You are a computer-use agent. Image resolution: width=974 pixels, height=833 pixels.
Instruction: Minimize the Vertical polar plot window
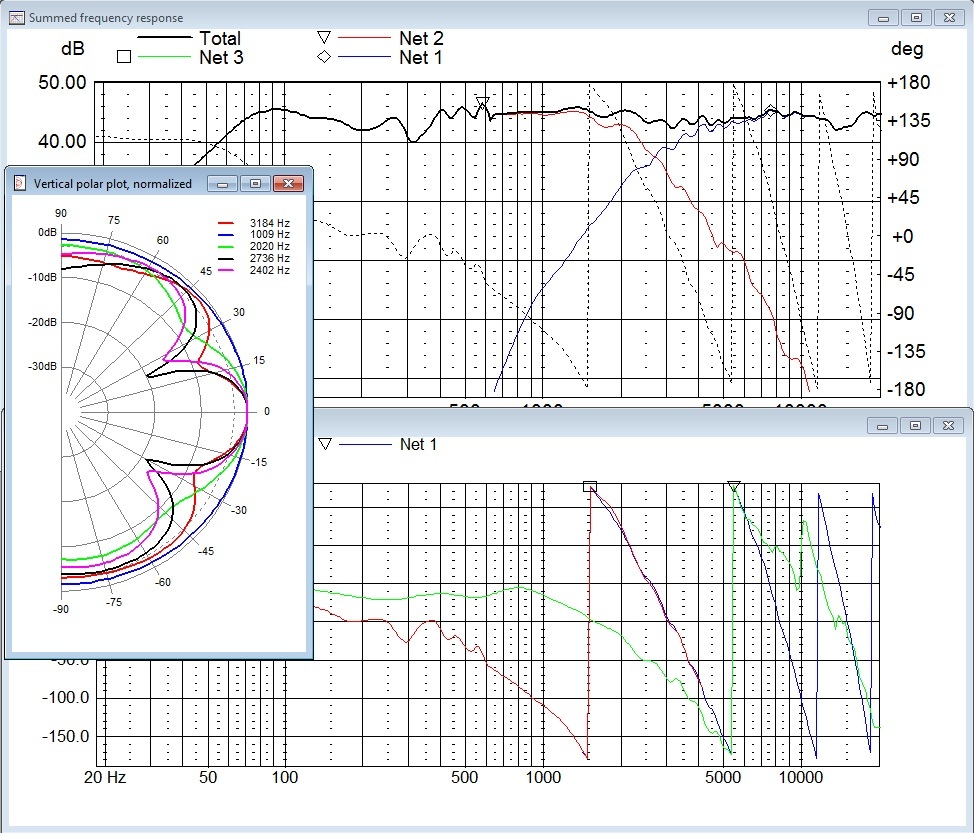(x=222, y=183)
